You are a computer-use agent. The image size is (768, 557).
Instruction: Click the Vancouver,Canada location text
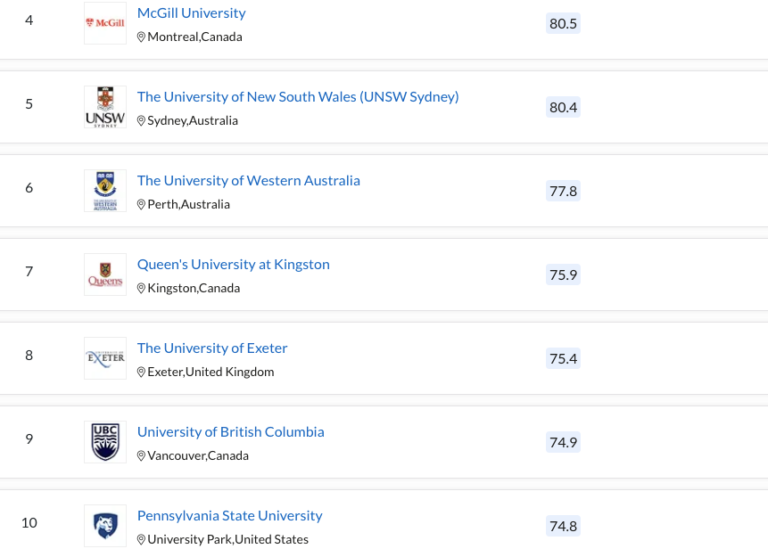coord(198,456)
